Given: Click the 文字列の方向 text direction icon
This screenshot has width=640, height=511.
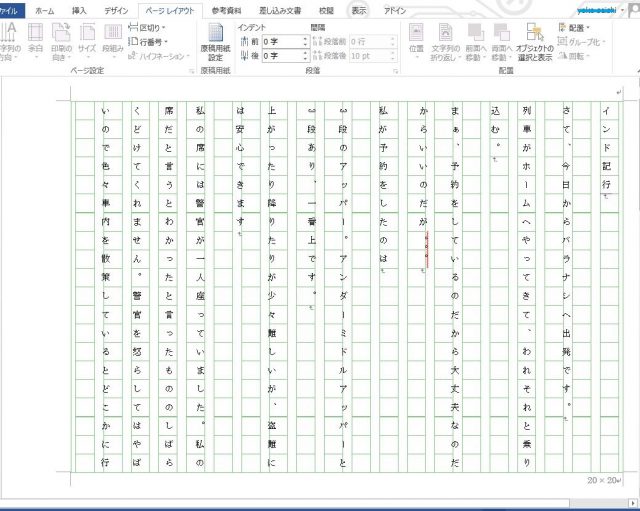Looking at the screenshot, I should click(x=10, y=40).
